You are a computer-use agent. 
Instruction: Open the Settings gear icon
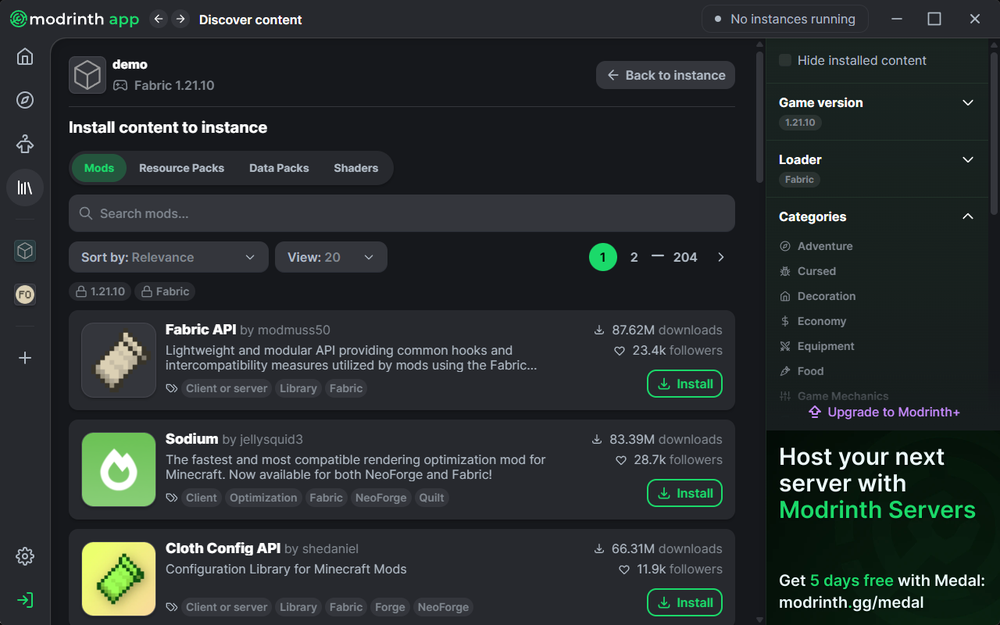click(x=25, y=557)
